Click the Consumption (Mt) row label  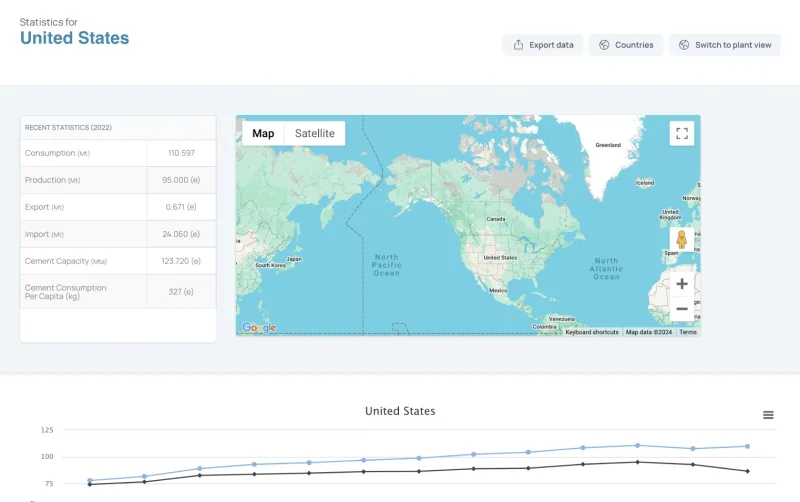(x=57, y=153)
